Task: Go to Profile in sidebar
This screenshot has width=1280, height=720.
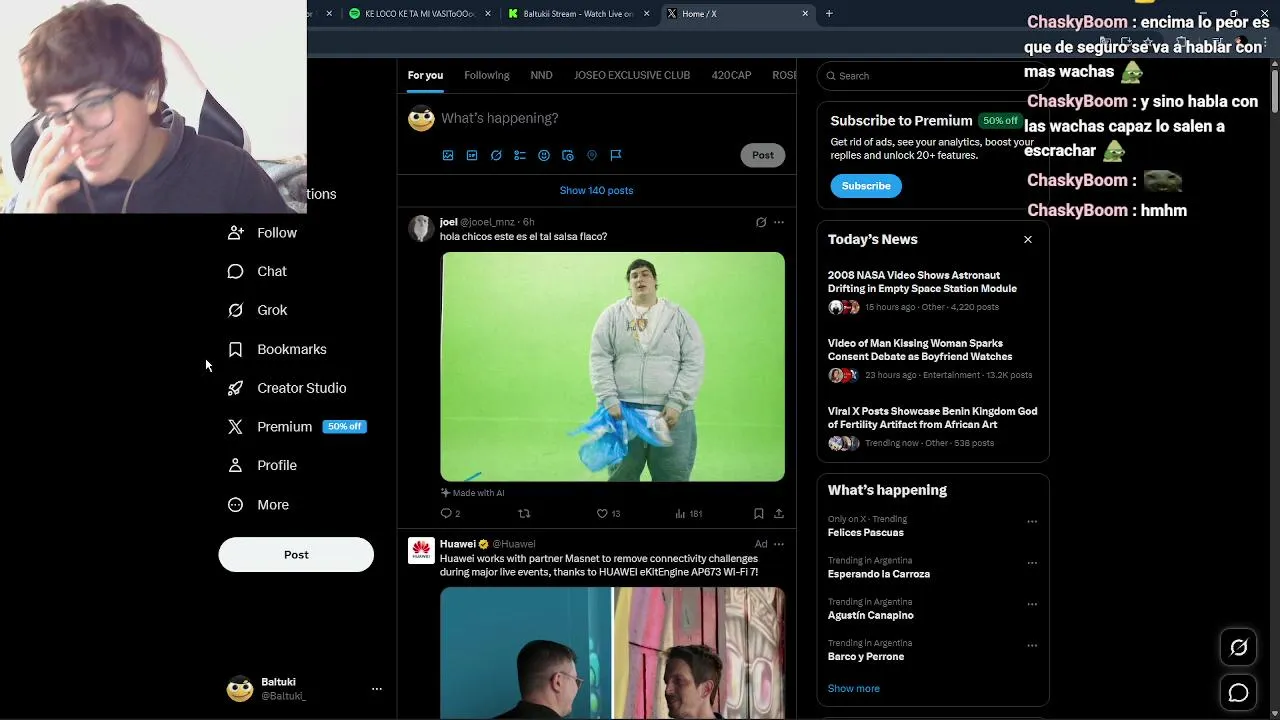Action: pos(262,465)
